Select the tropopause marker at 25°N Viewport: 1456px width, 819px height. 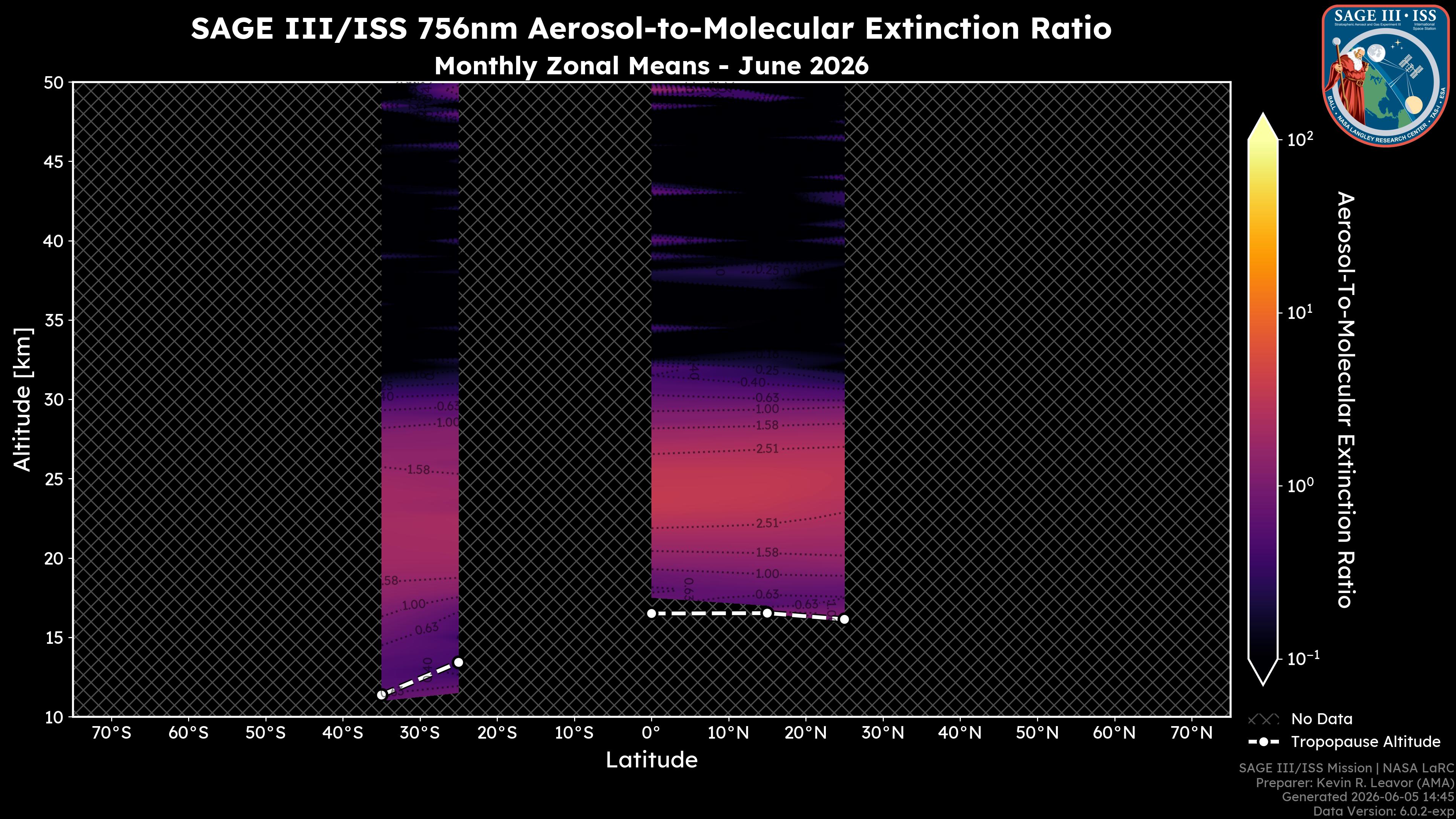point(844,620)
